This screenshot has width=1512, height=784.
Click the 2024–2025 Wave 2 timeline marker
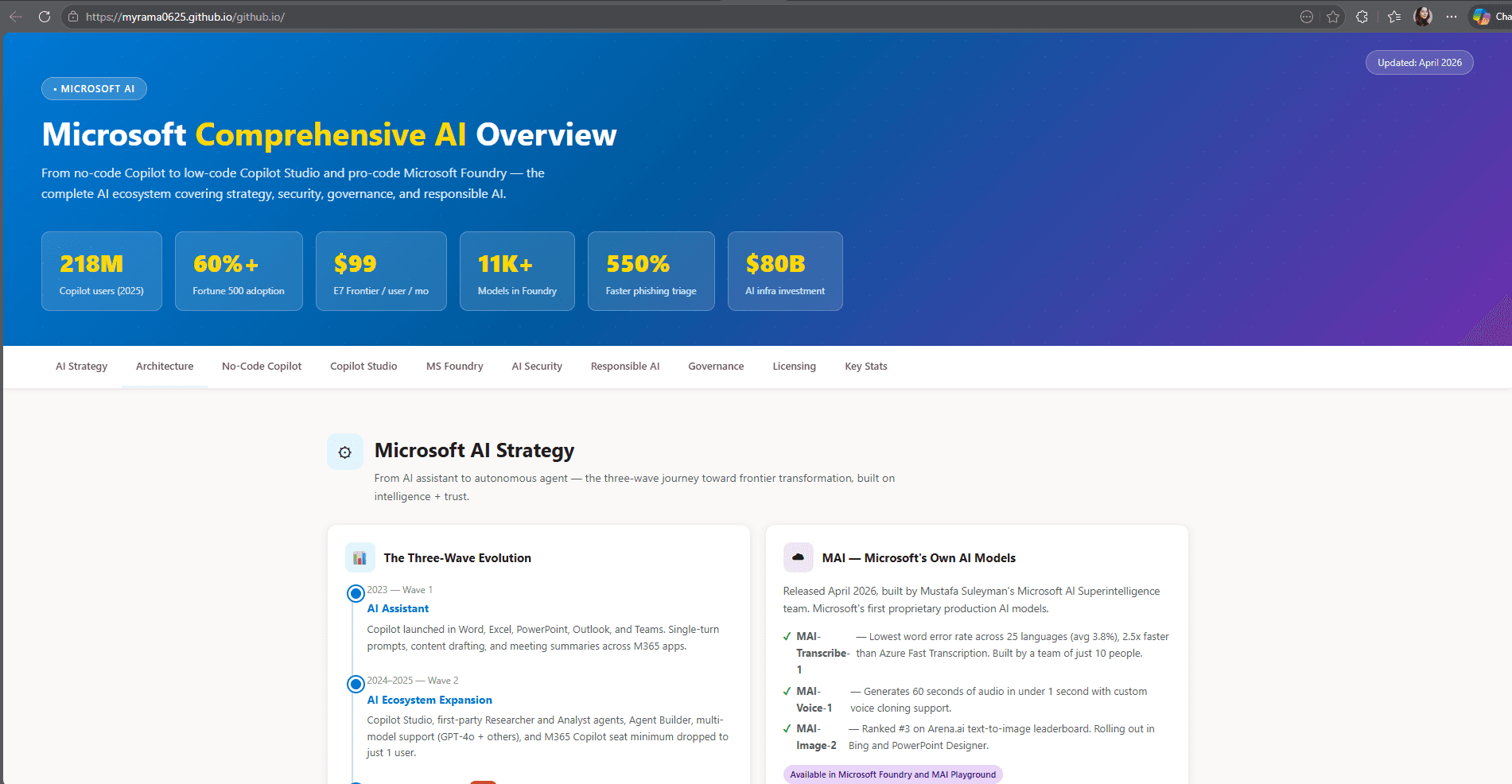click(x=356, y=684)
